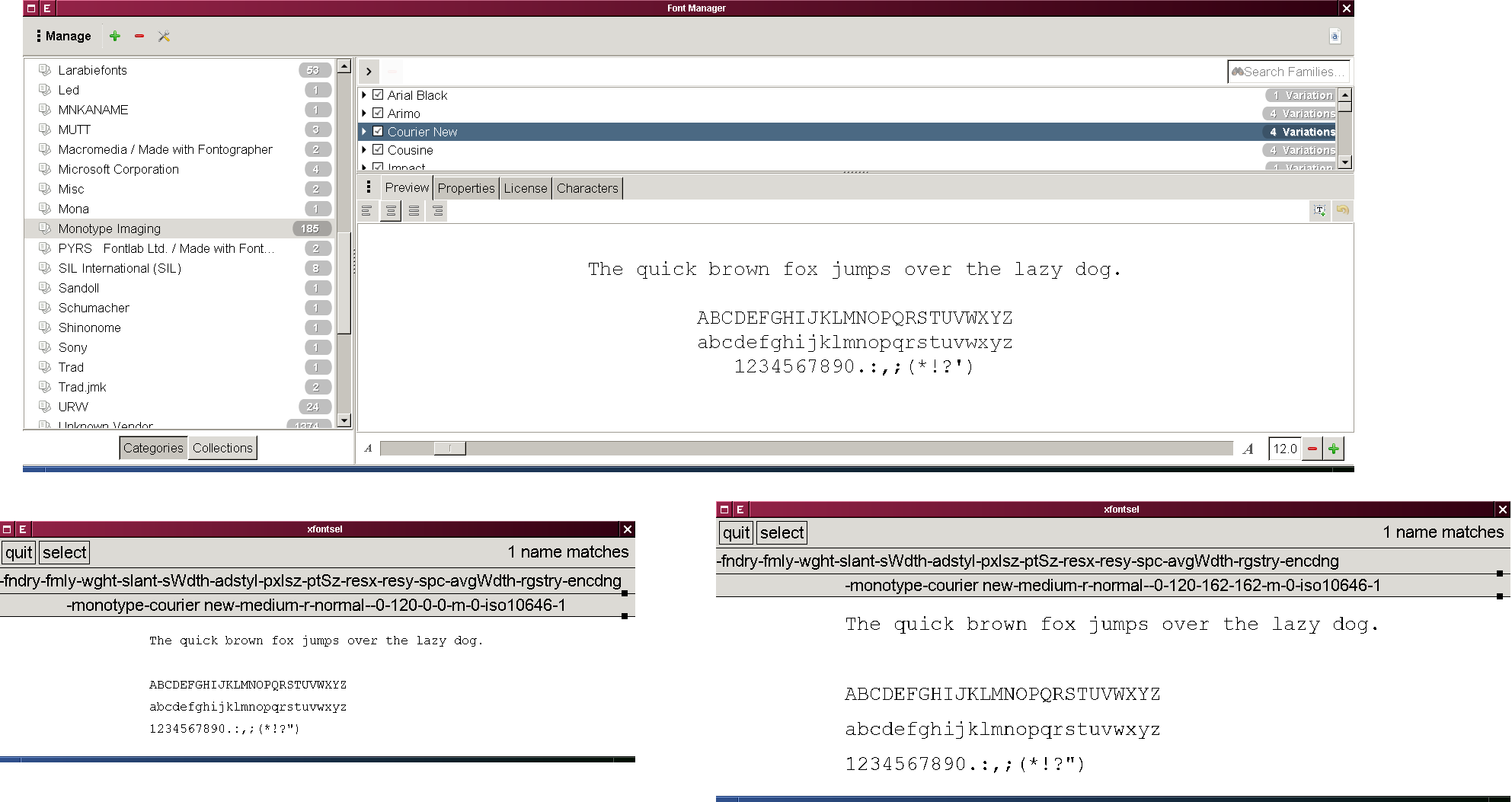1512x802 pixels.
Task: Focus the Search Families field
Action: (1289, 72)
